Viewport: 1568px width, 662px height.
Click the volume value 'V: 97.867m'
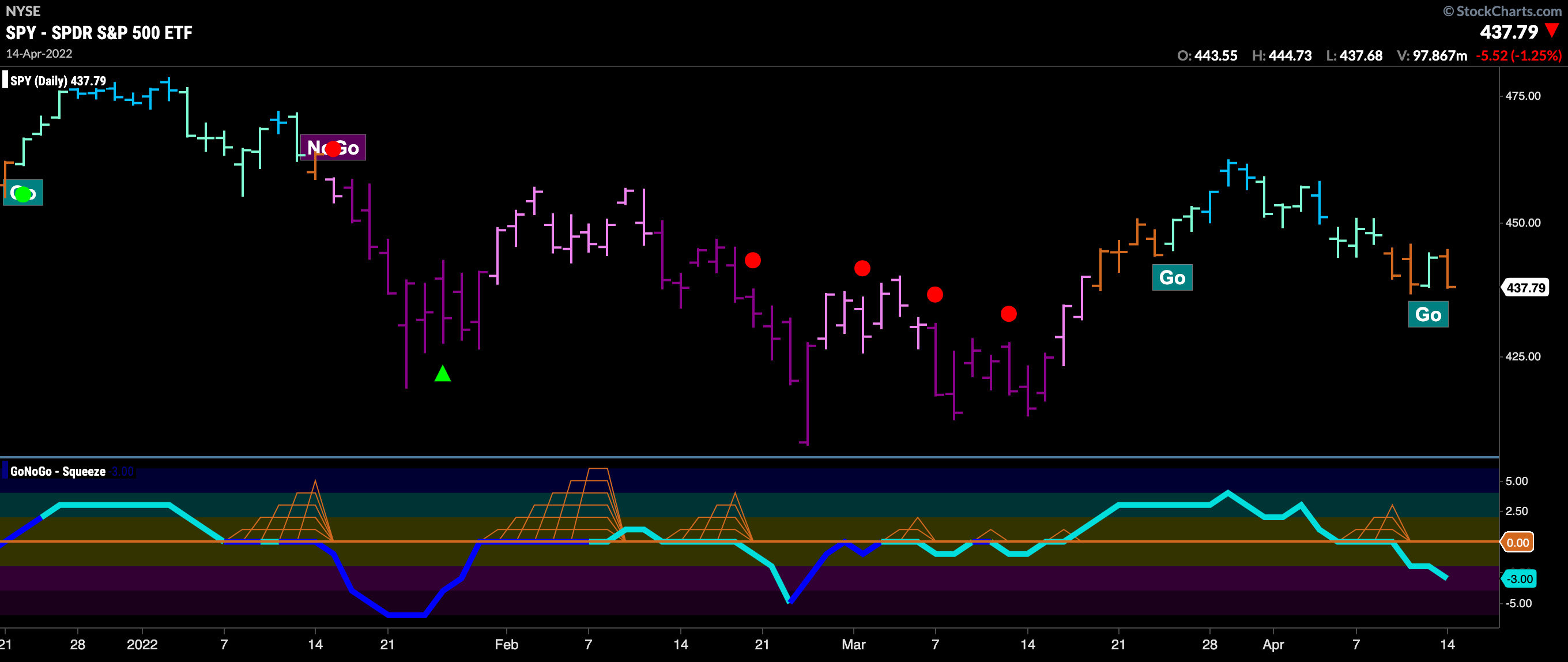1431,55
